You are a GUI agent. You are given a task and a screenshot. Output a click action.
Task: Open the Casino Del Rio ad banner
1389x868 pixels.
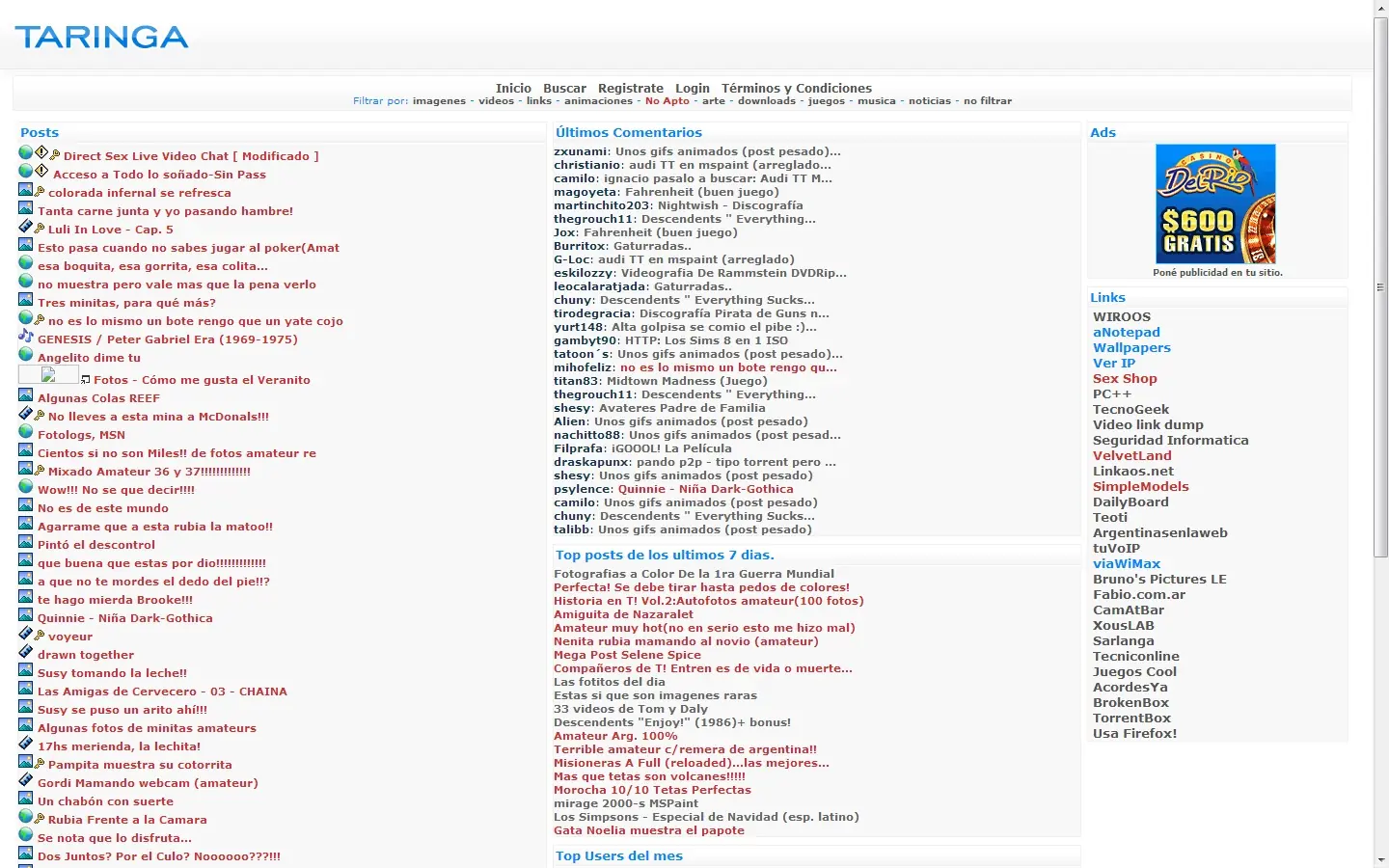[1215, 204]
